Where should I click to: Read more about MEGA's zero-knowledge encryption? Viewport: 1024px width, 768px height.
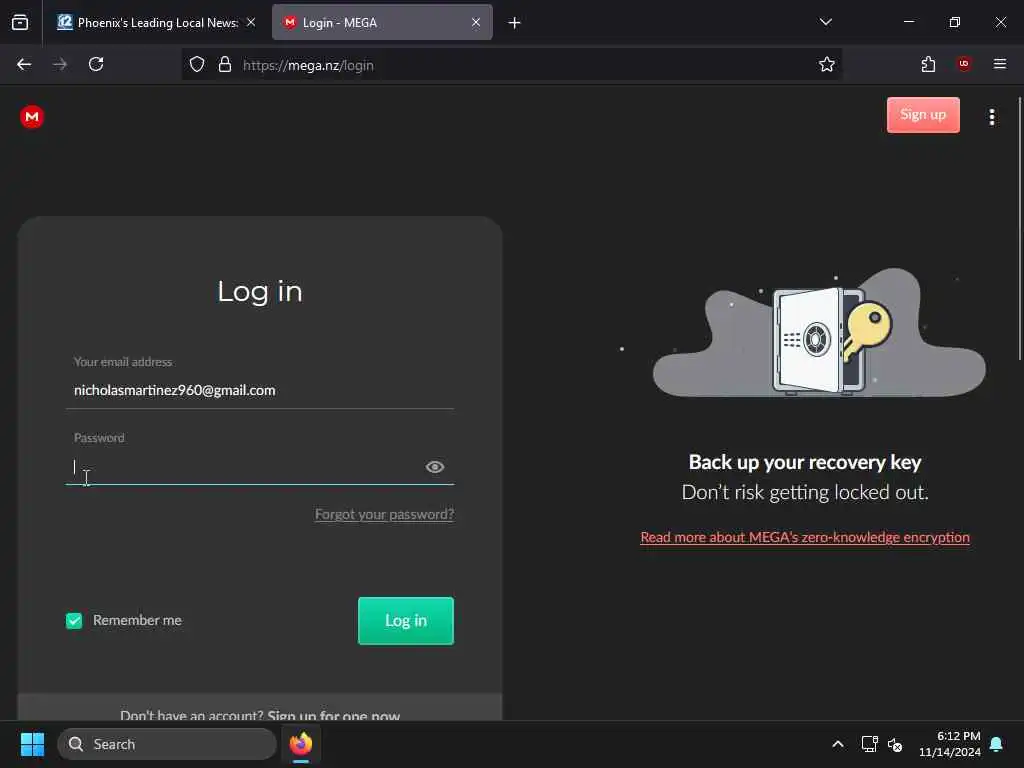805,537
